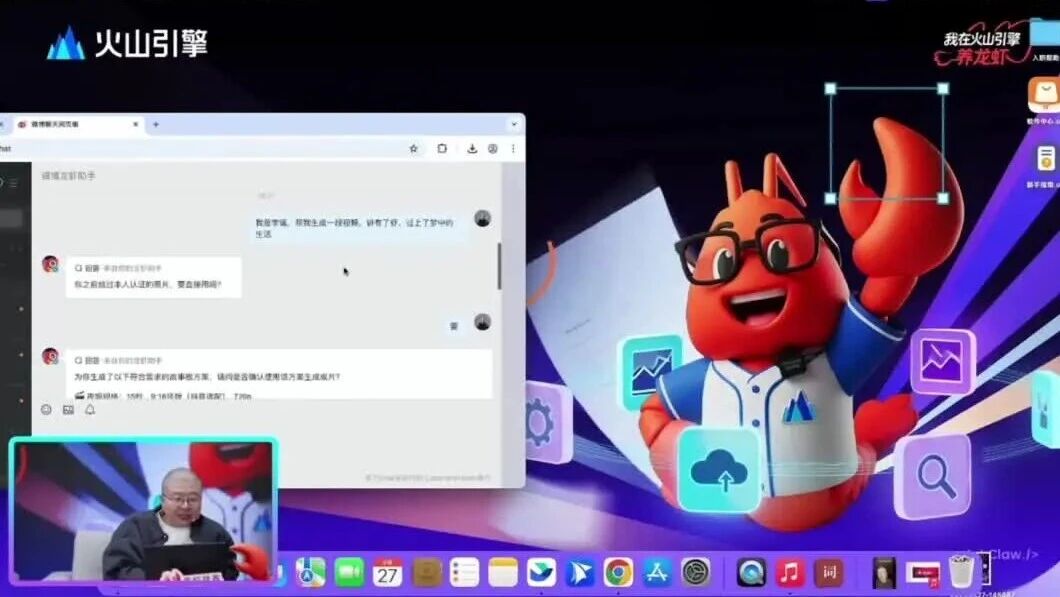
Task: Open the red dictionary app in Dock
Action: pos(828,573)
